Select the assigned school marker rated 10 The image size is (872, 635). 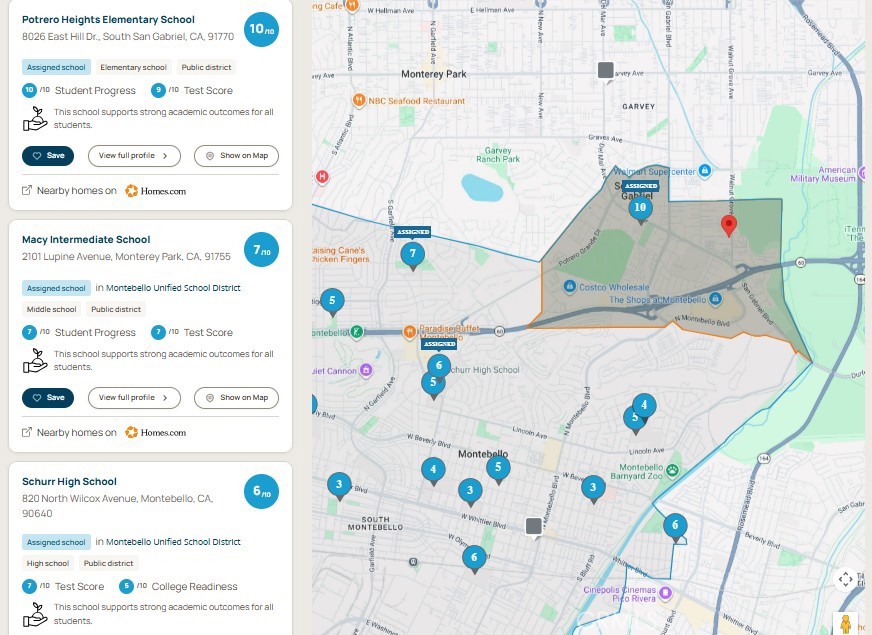[640, 209]
